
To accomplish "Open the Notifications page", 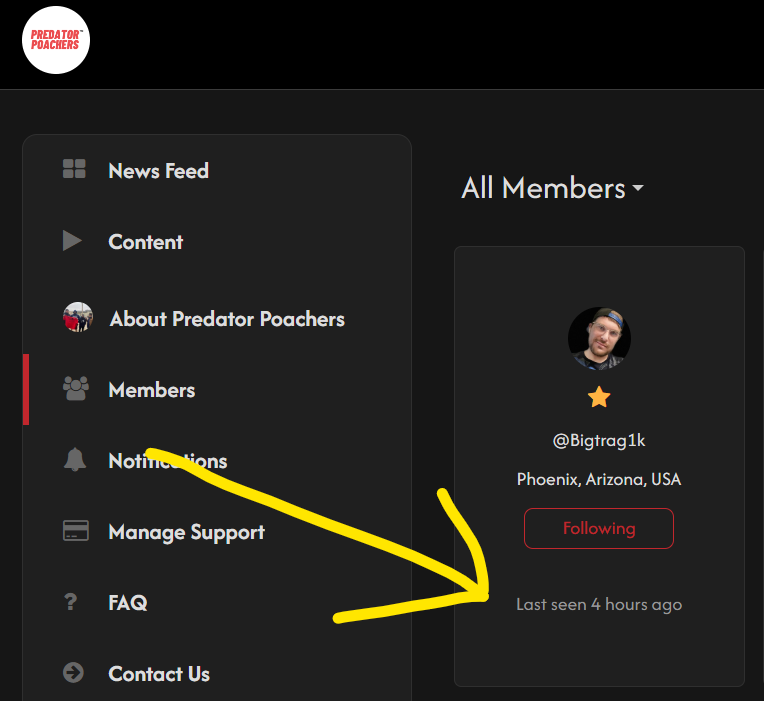I will (x=168, y=461).
